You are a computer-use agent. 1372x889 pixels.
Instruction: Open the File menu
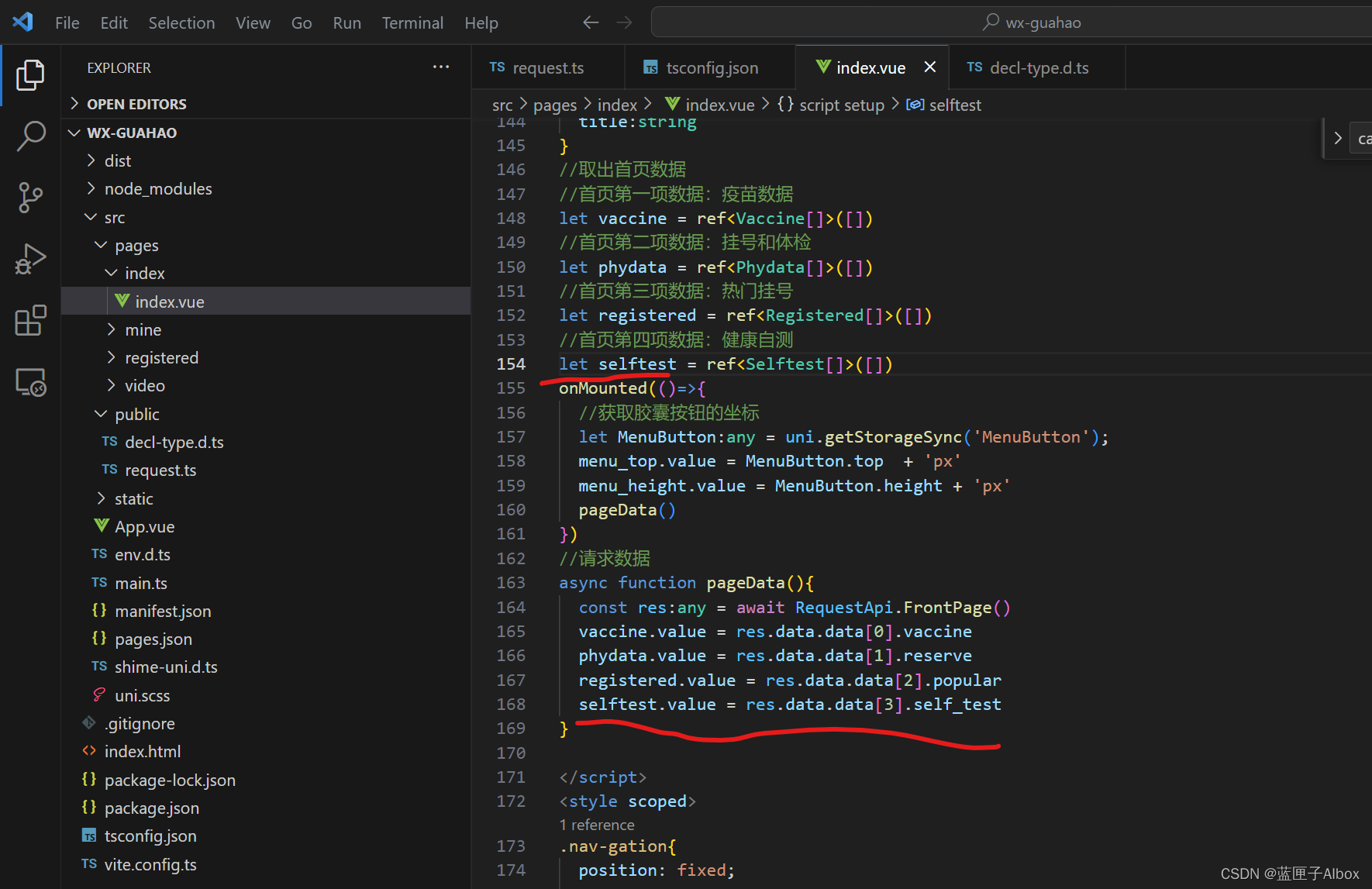coord(67,22)
